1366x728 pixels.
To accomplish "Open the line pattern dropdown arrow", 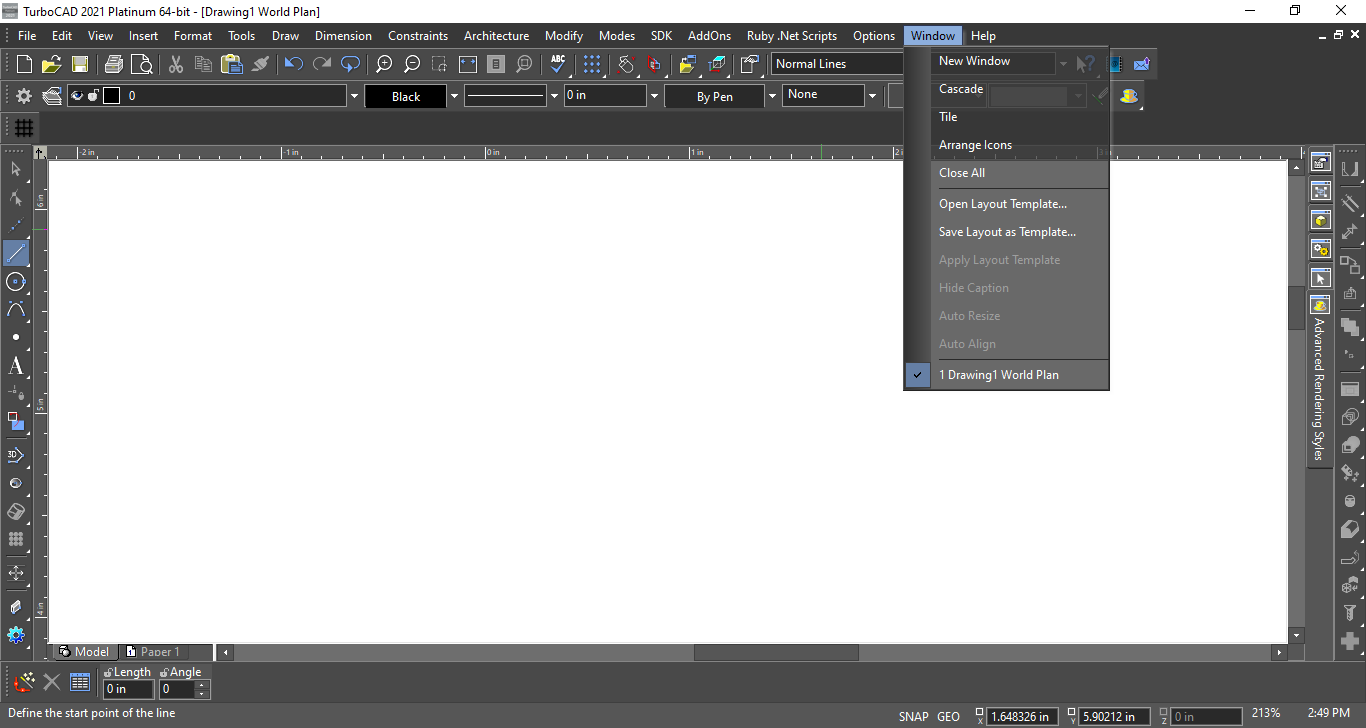I will click(x=554, y=97).
